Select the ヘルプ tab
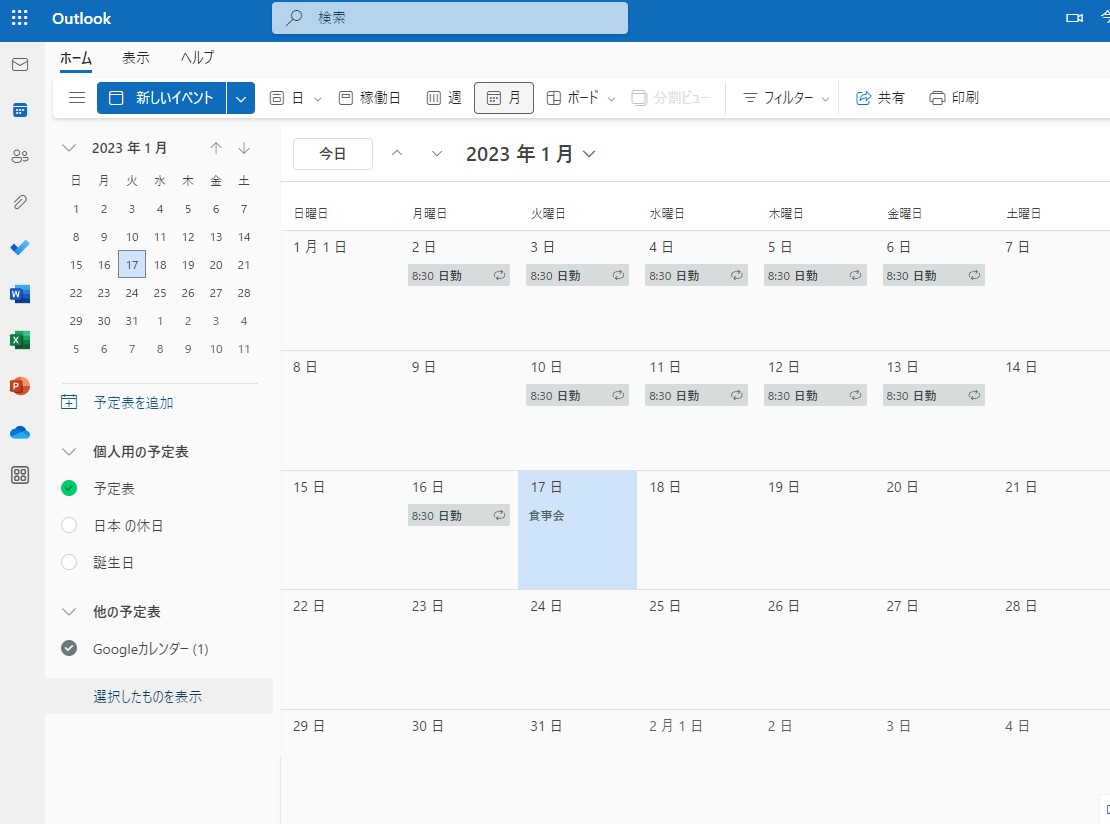The width and height of the screenshot is (1110, 824). (x=197, y=58)
